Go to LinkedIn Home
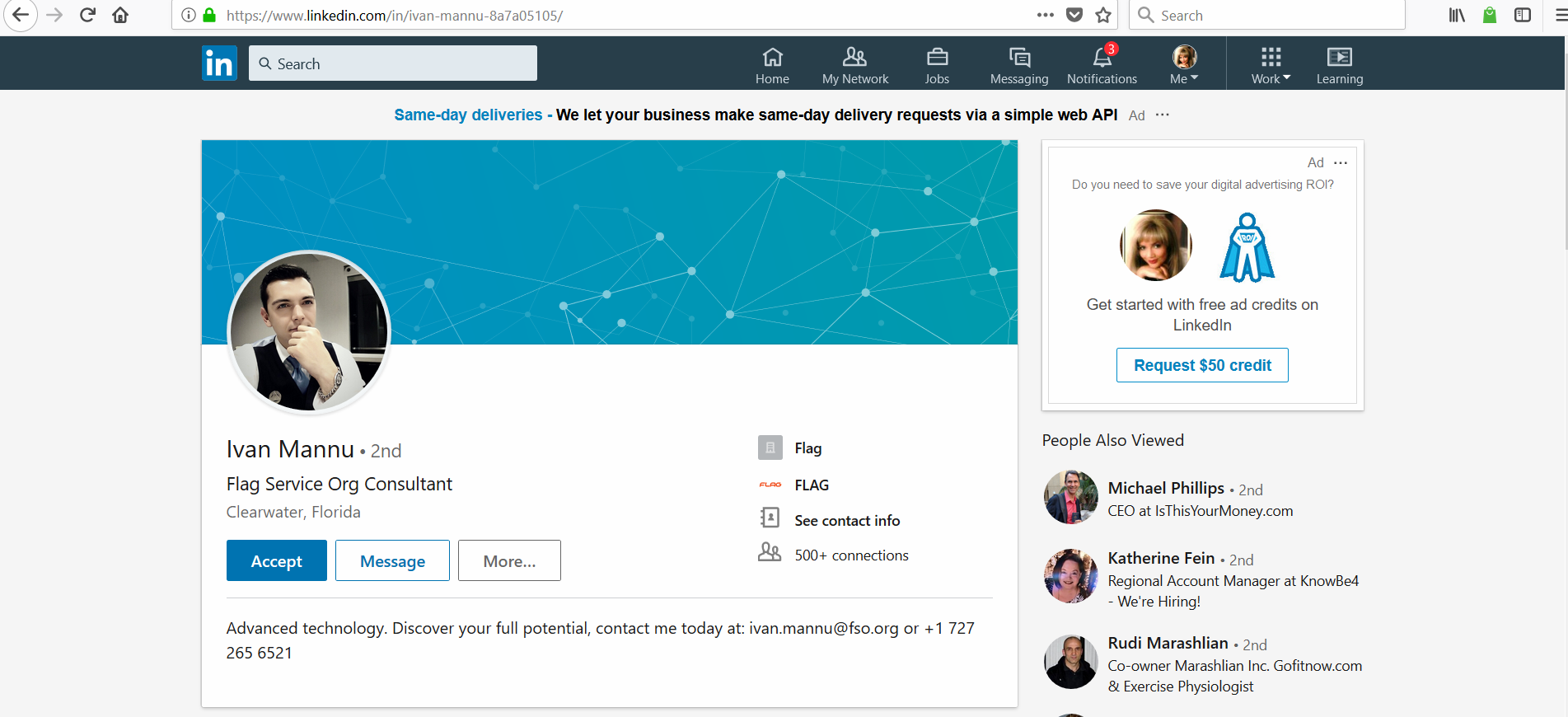The width and height of the screenshot is (1568, 717). point(772,65)
